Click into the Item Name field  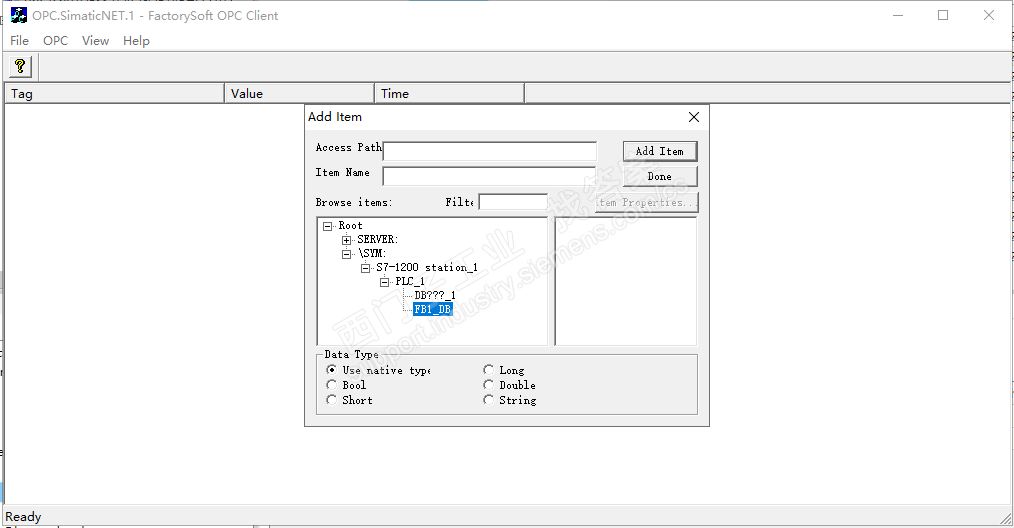490,176
